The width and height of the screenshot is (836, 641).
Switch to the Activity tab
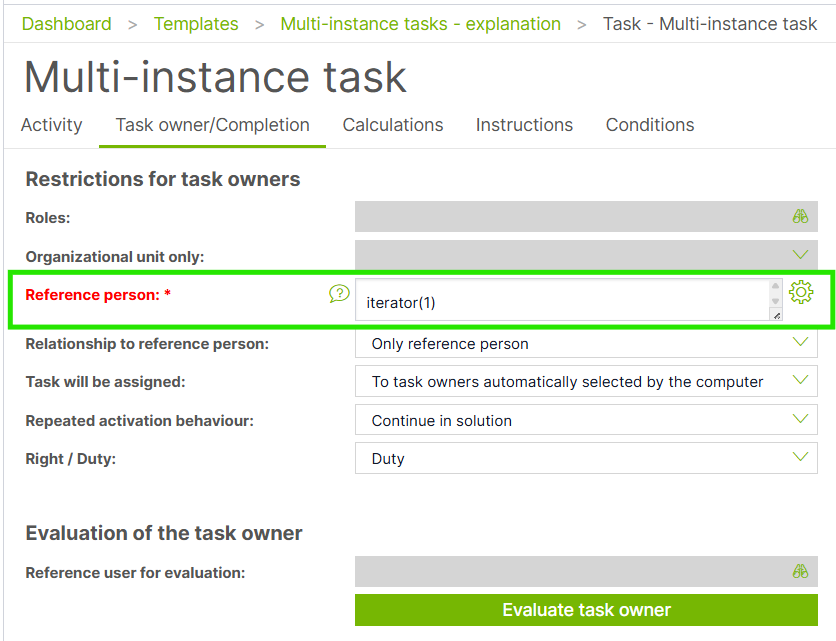tap(51, 125)
